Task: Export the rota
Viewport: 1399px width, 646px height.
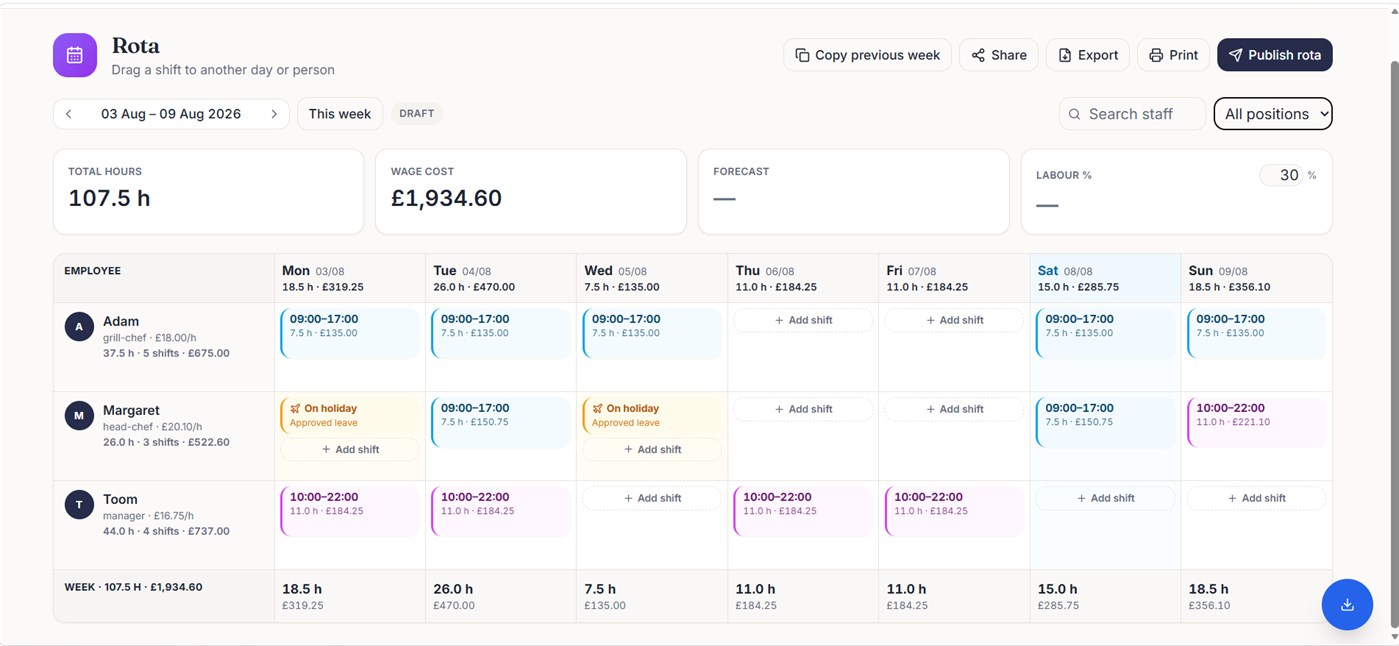Action: click(1088, 55)
